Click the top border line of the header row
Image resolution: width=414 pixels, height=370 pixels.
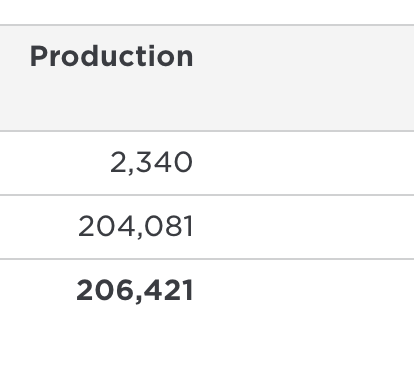(207, 25)
